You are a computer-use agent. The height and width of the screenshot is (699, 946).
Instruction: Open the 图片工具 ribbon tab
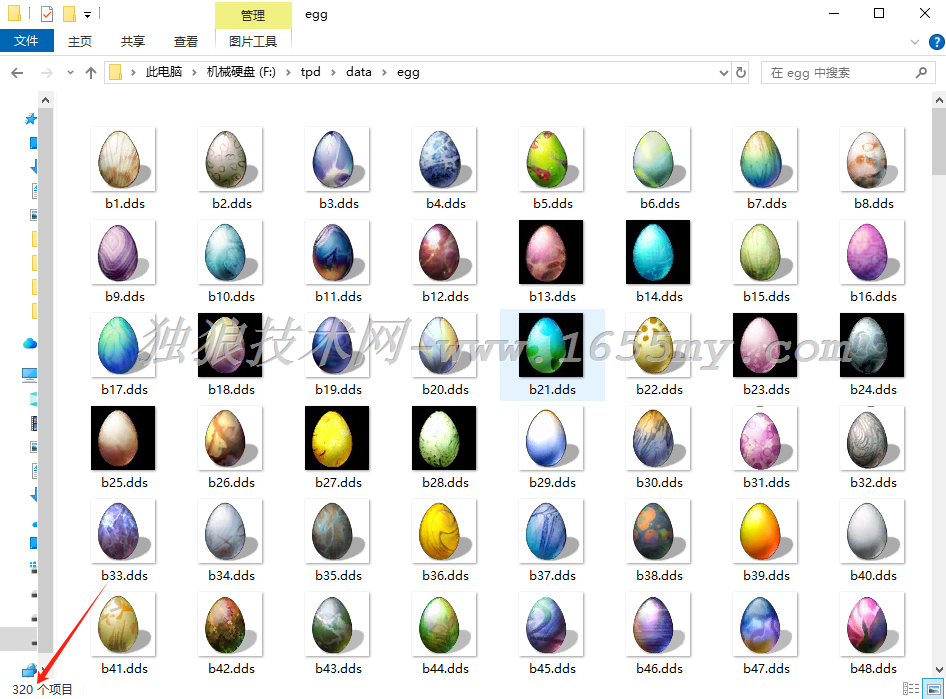pyautogui.click(x=253, y=41)
